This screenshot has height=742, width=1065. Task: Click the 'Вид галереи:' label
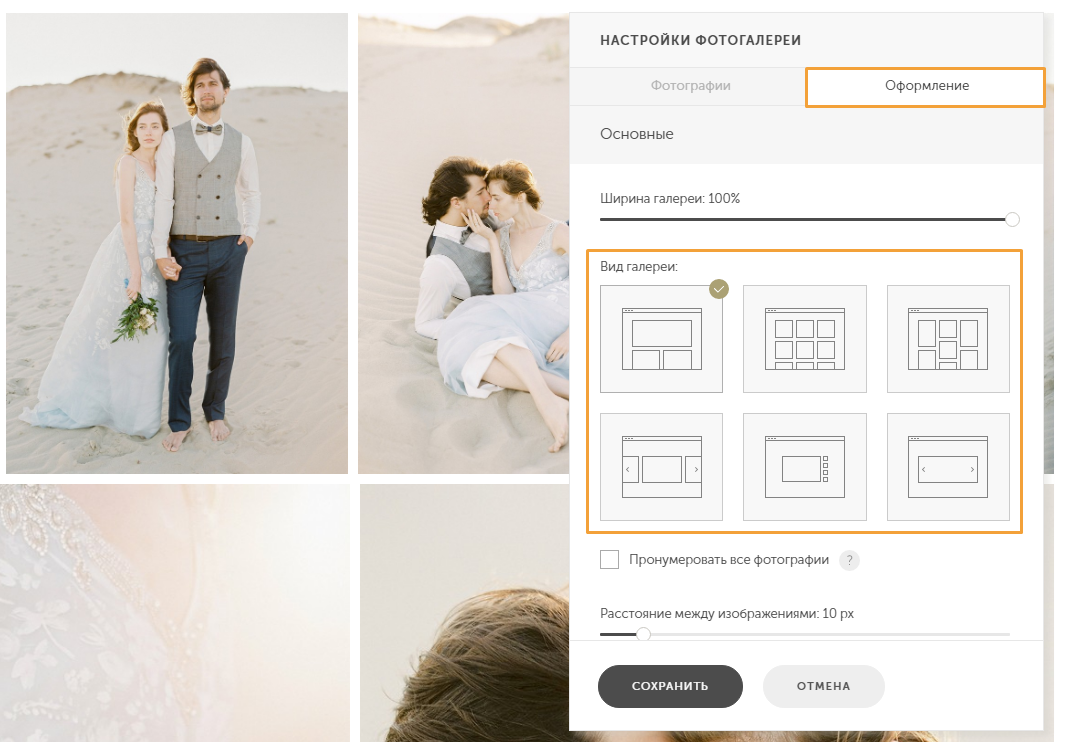pos(638,266)
